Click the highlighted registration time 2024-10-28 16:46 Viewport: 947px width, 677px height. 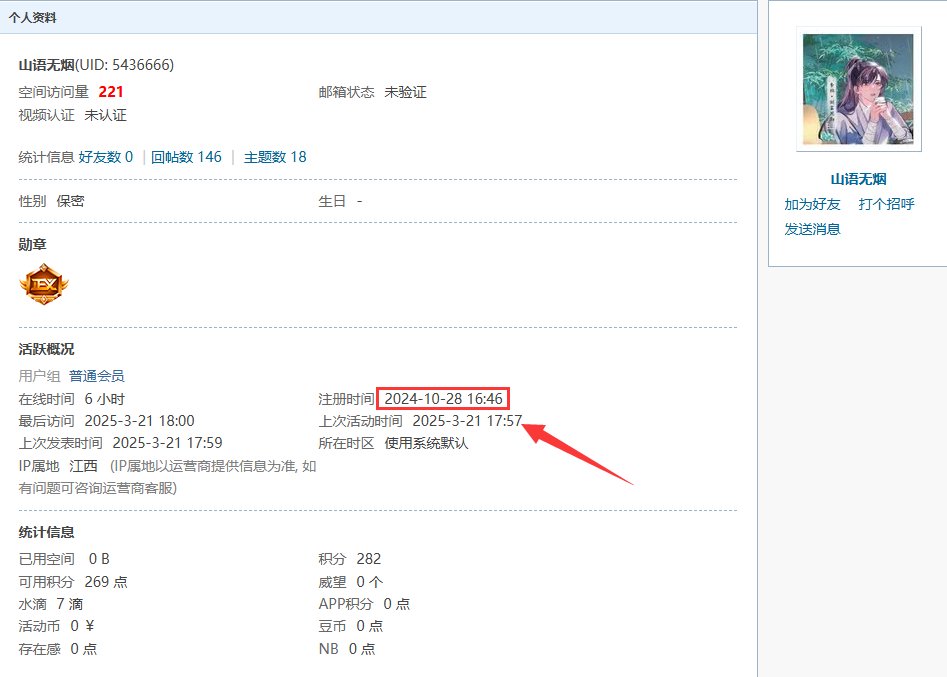coord(443,399)
